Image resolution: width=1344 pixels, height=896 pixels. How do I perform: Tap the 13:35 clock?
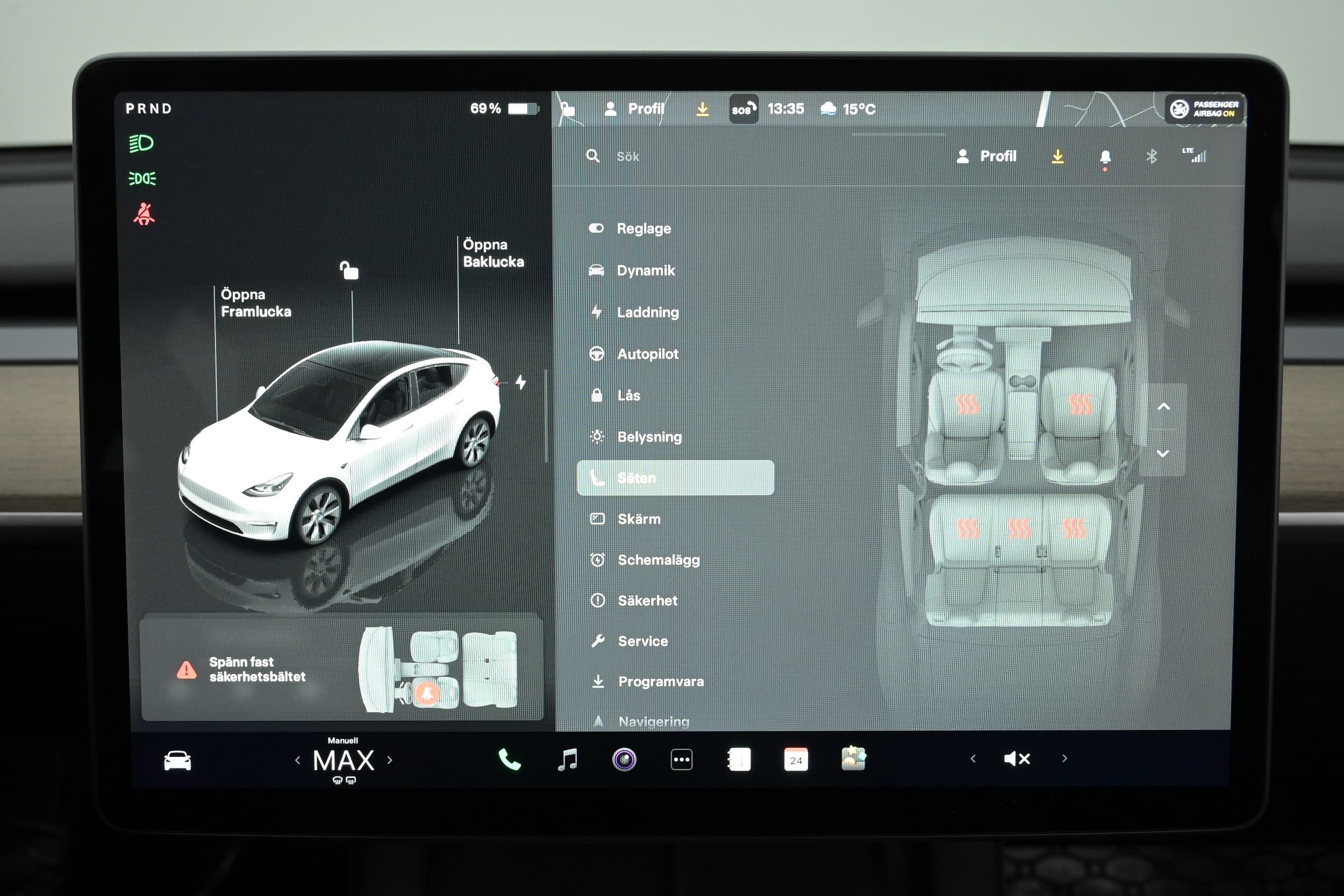(x=786, y=109)
